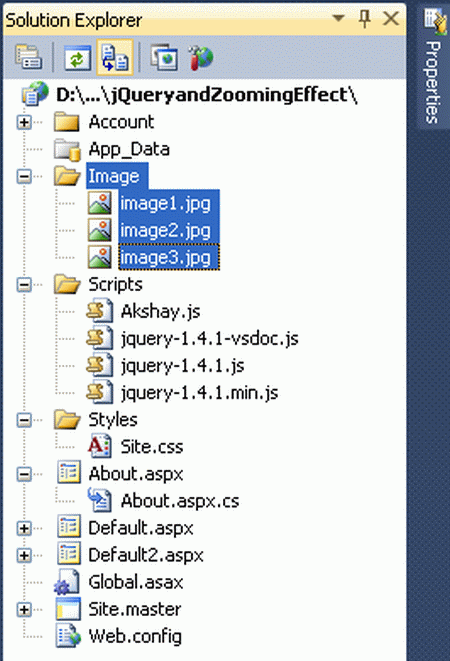Open the Solution Explorer window position dropdown
450x661 pixels.
[338, 18]
